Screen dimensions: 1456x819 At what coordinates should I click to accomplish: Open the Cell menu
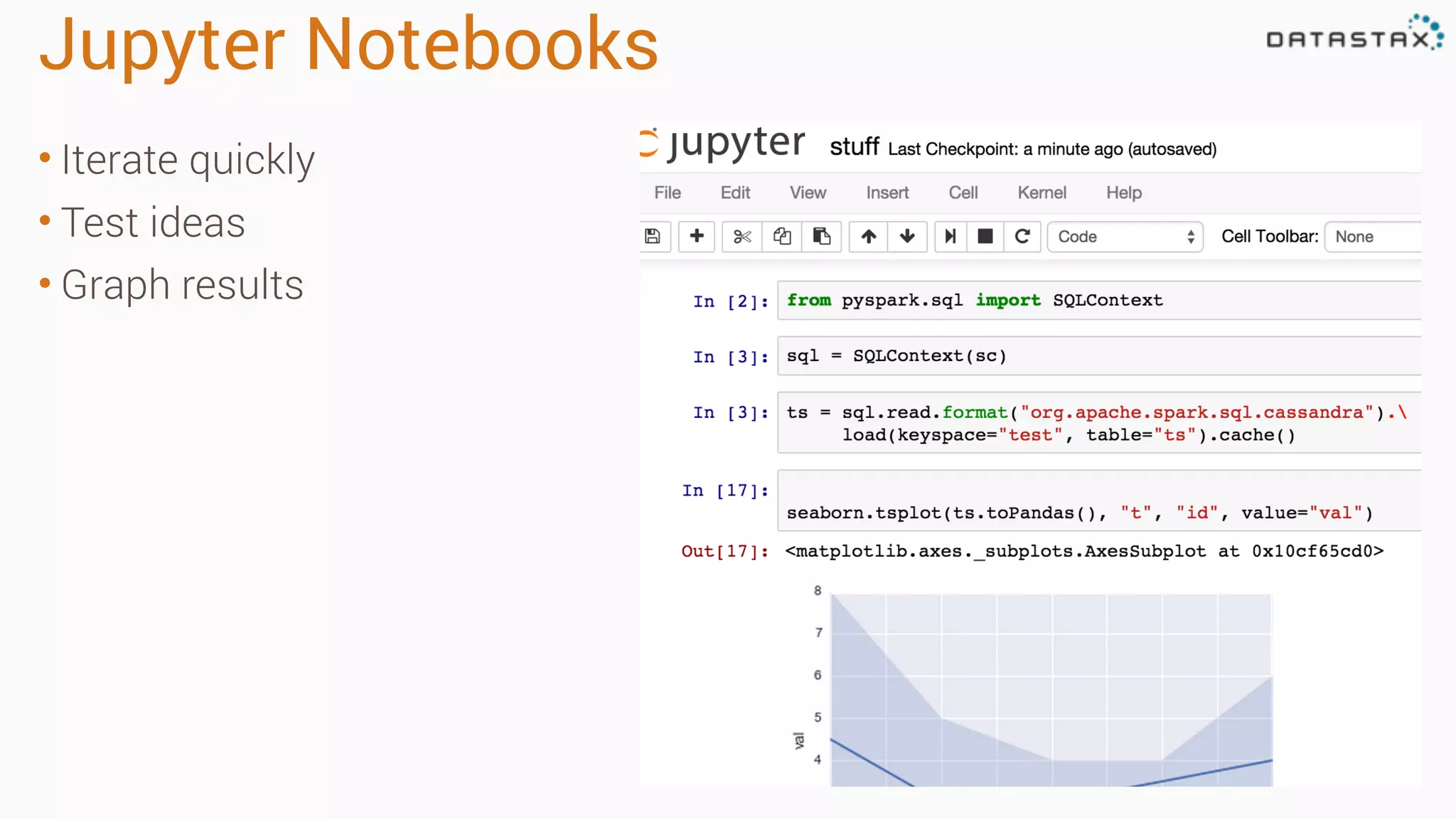[963, 193]
